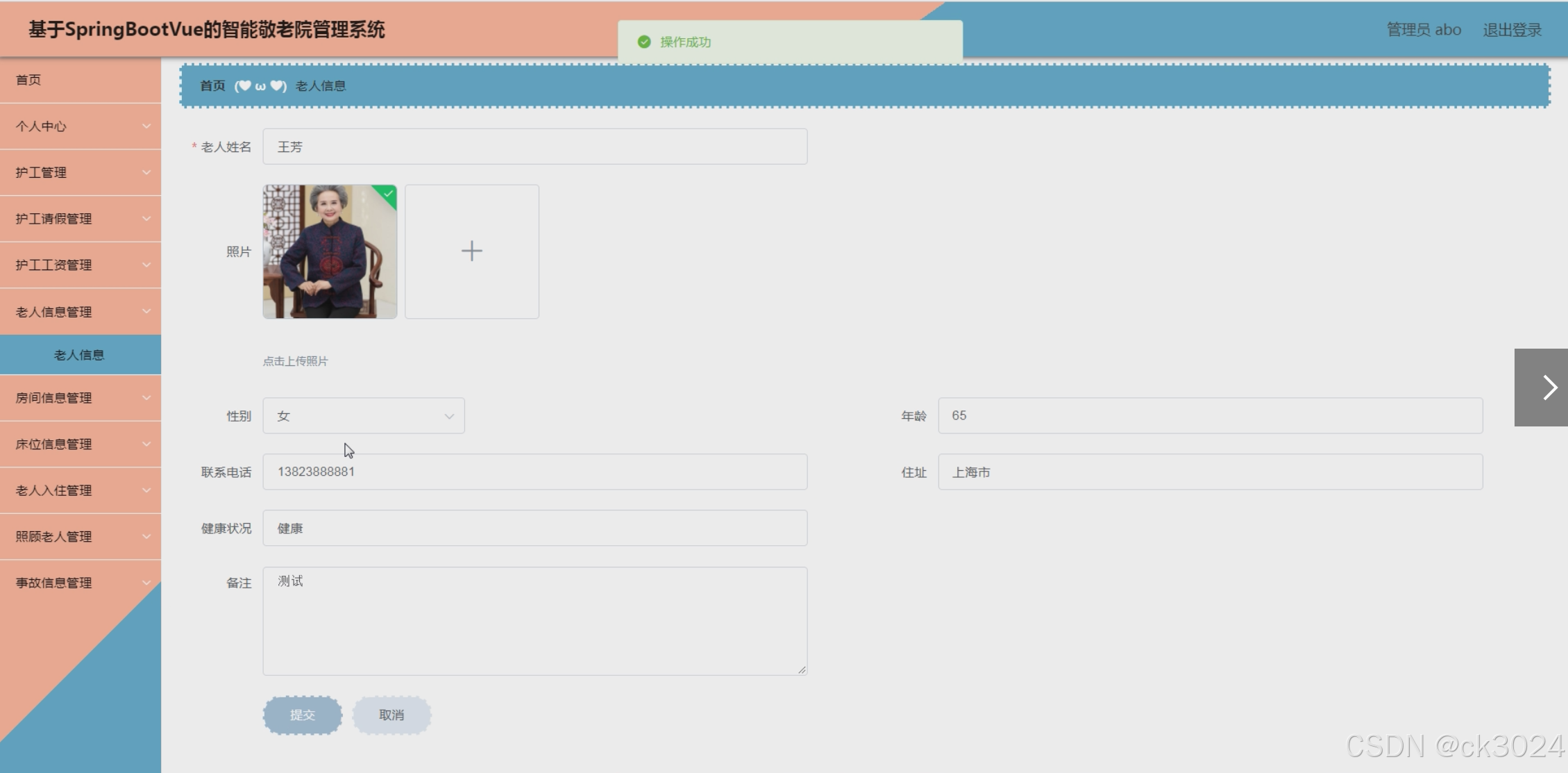Click the 取消 cancel button
Viewport: 1568px width, 773px height.
click(391, 715)
